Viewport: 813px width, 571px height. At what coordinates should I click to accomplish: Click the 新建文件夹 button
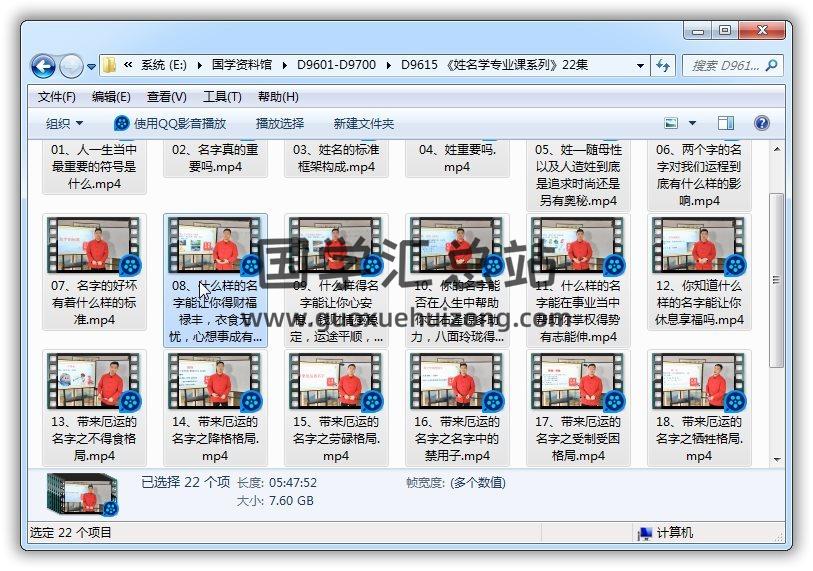click(364, 123)
